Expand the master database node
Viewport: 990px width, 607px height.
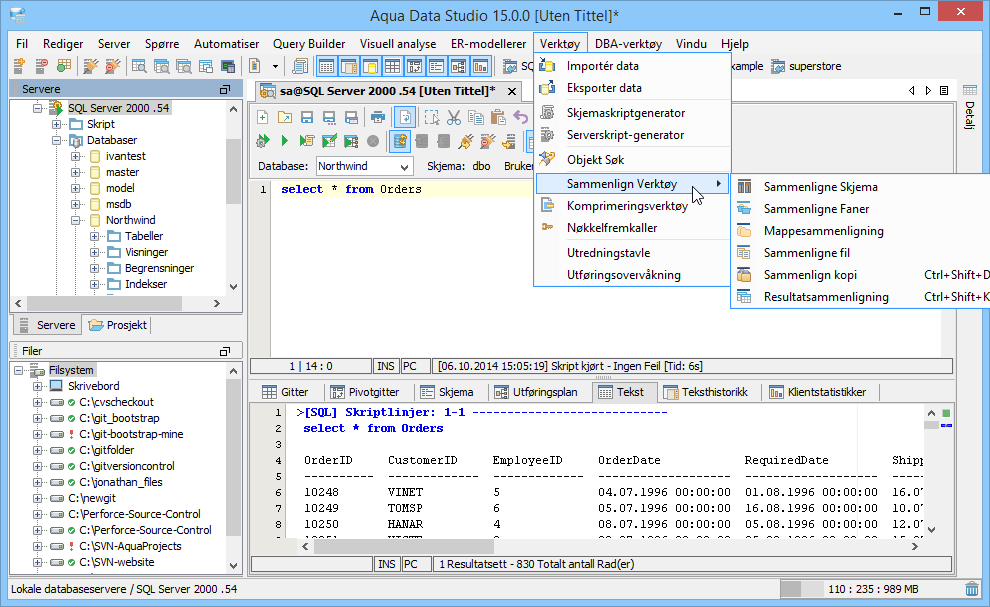point(76,172)
